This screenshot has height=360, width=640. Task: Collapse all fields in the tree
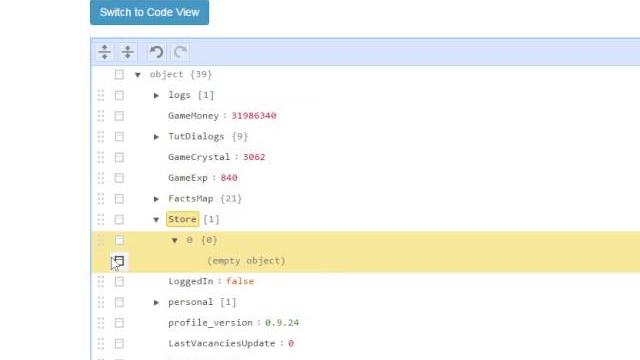tap(128, 52)
